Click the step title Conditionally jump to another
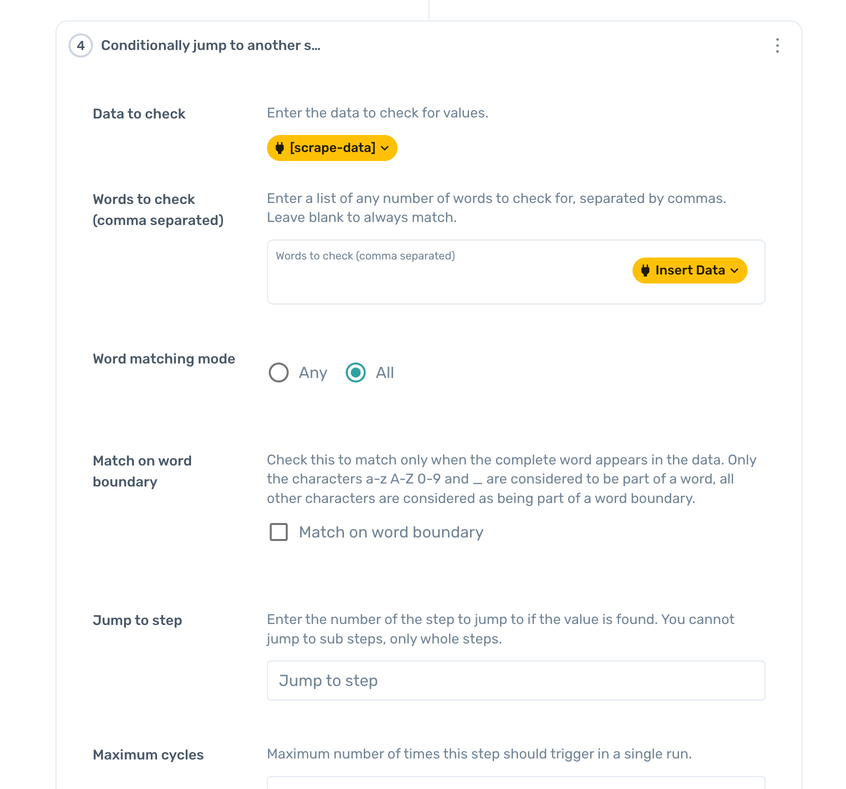Screen dimensions: 846x789 [x=210, y=46]
